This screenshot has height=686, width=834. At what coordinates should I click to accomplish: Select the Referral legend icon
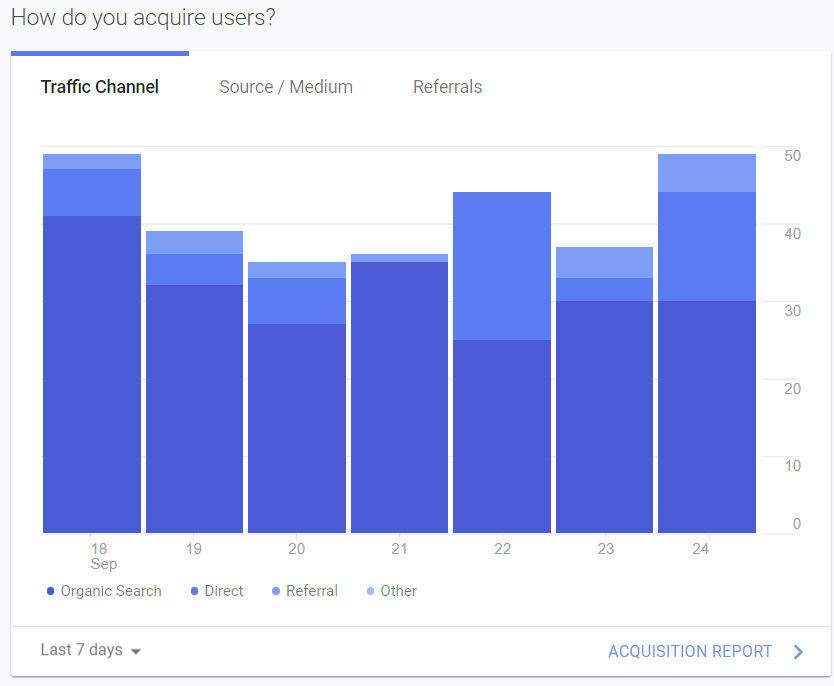click(276, 591)
